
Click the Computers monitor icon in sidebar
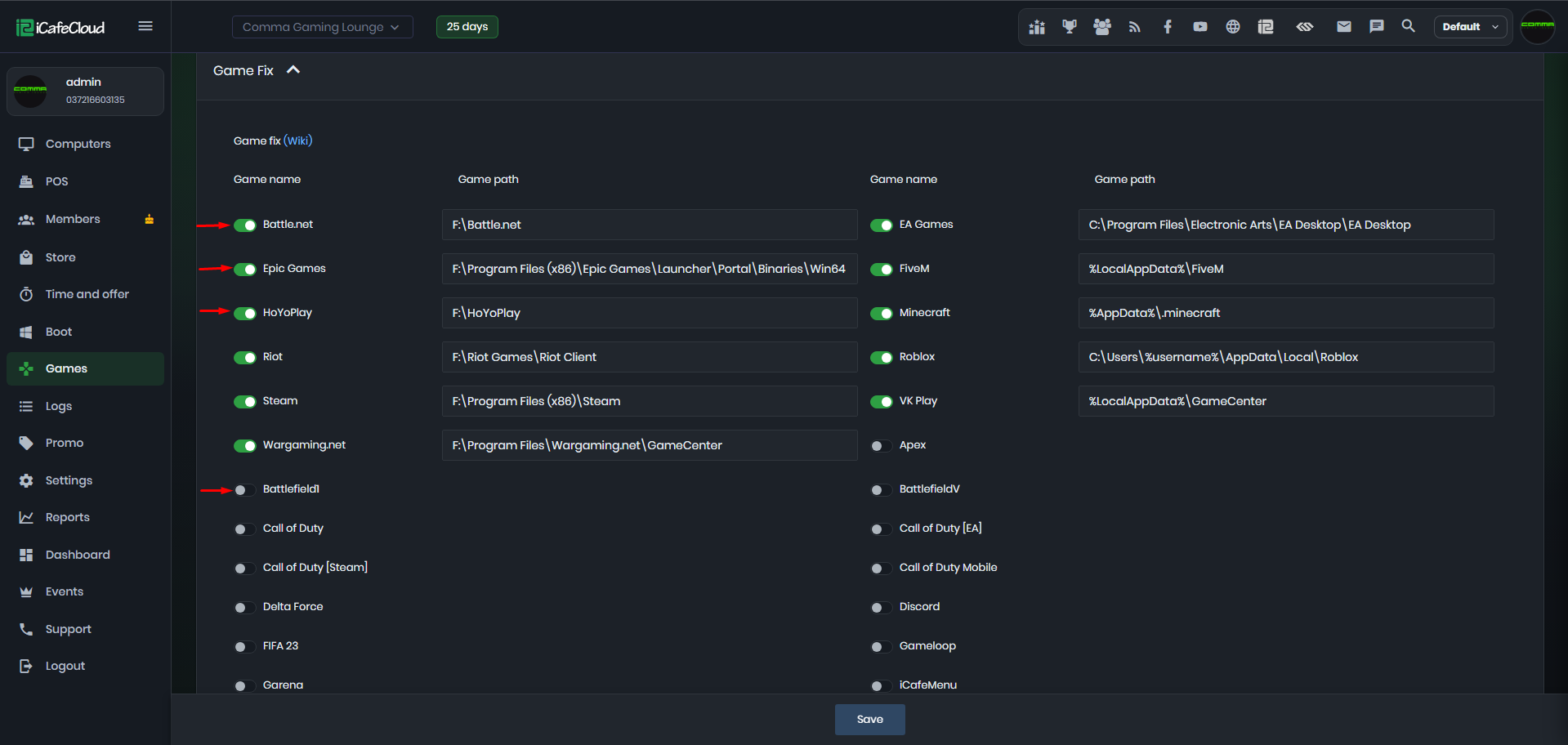point(26,144)
